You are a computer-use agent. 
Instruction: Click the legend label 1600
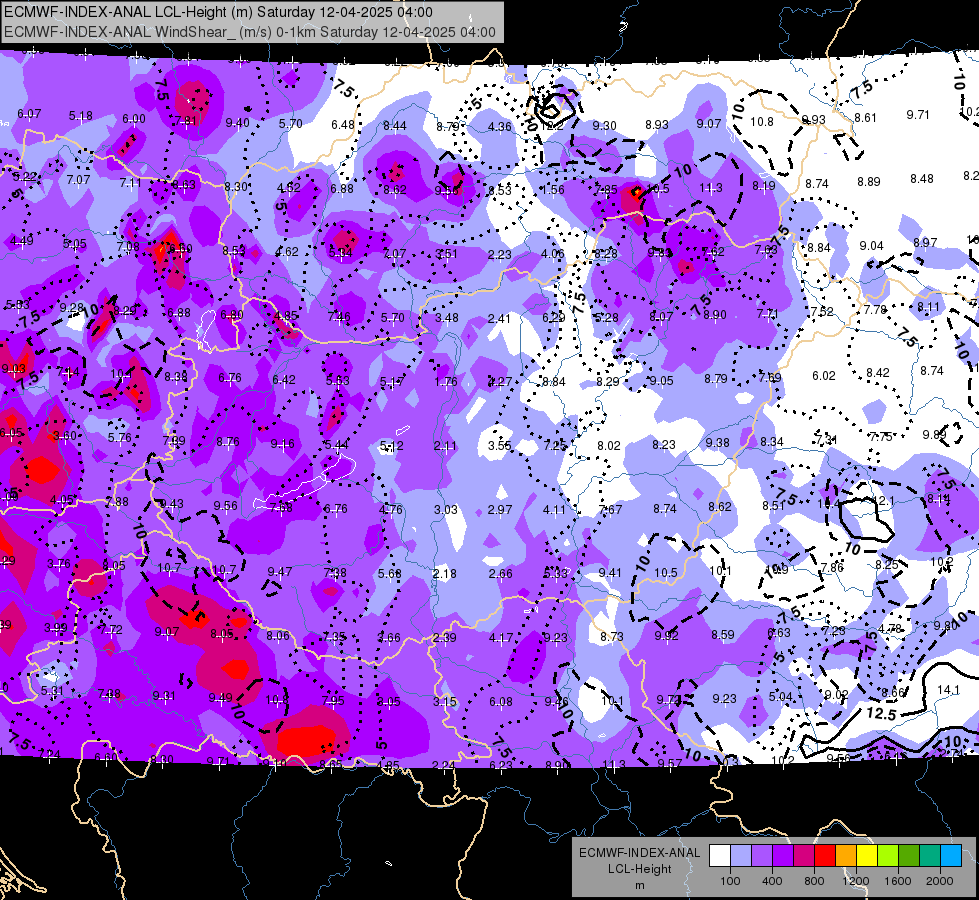point(898,881)
